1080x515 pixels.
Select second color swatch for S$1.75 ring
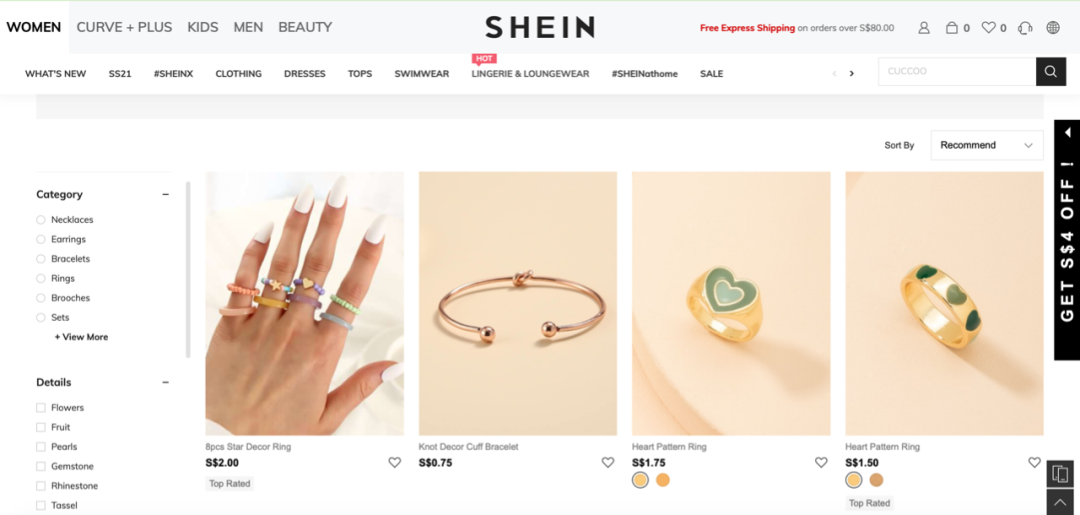[663, 481]
